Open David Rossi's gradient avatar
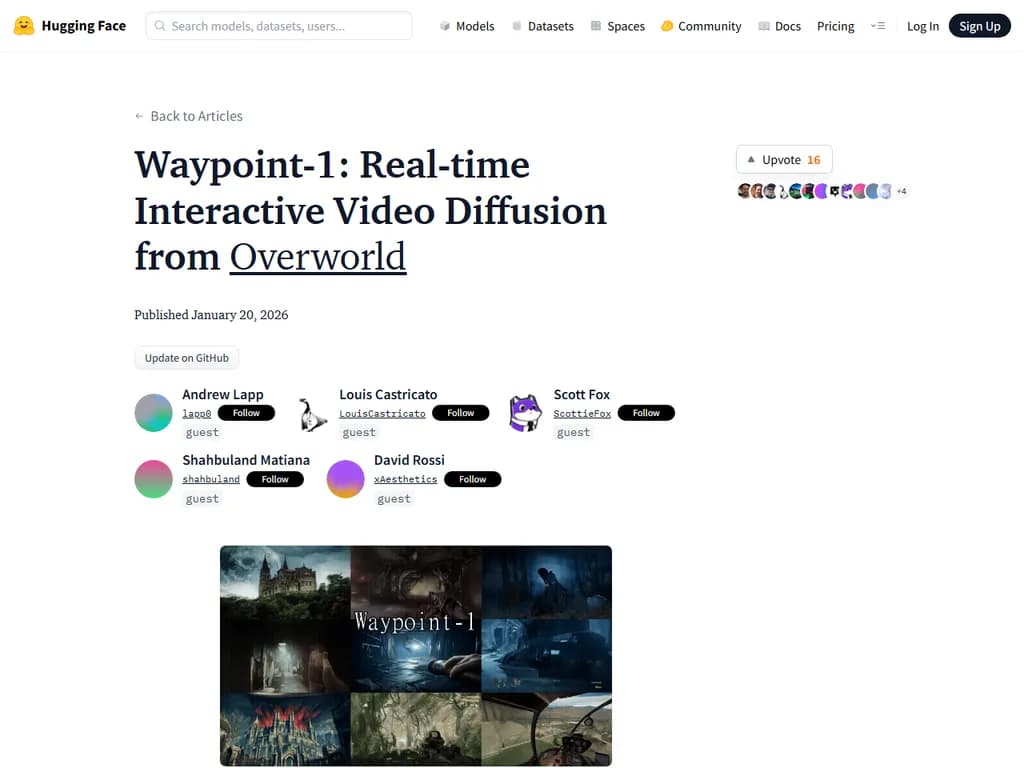 tap(345, 479)
